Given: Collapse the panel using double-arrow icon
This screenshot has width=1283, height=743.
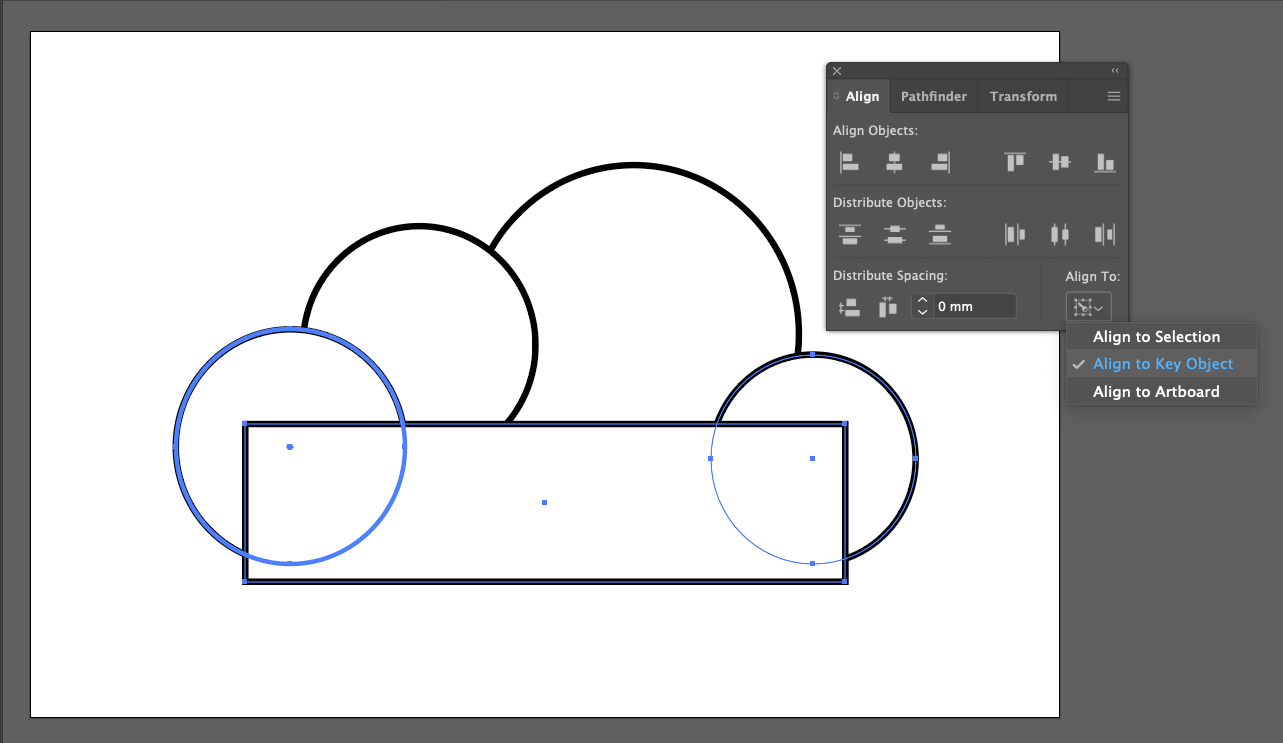Looking at the screenshot, I should (1115, 71).
